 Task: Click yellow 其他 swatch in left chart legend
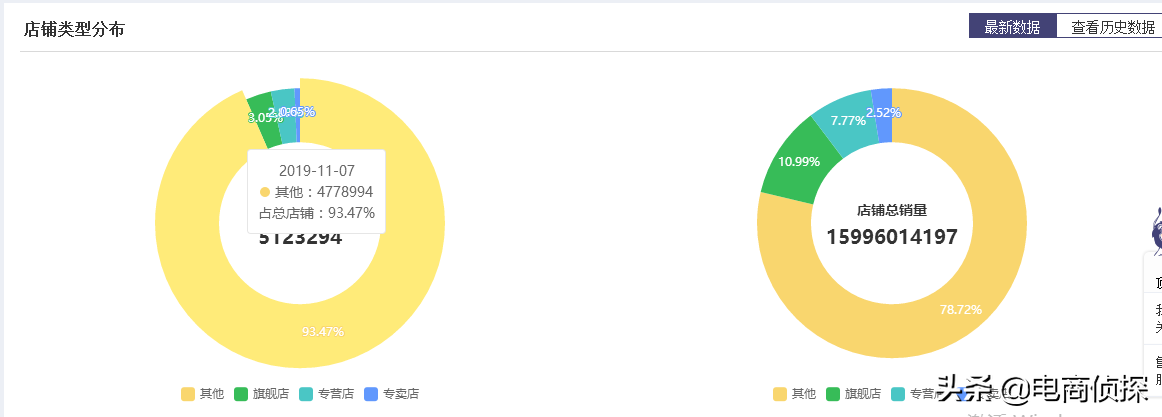click(x=187, y=394)
